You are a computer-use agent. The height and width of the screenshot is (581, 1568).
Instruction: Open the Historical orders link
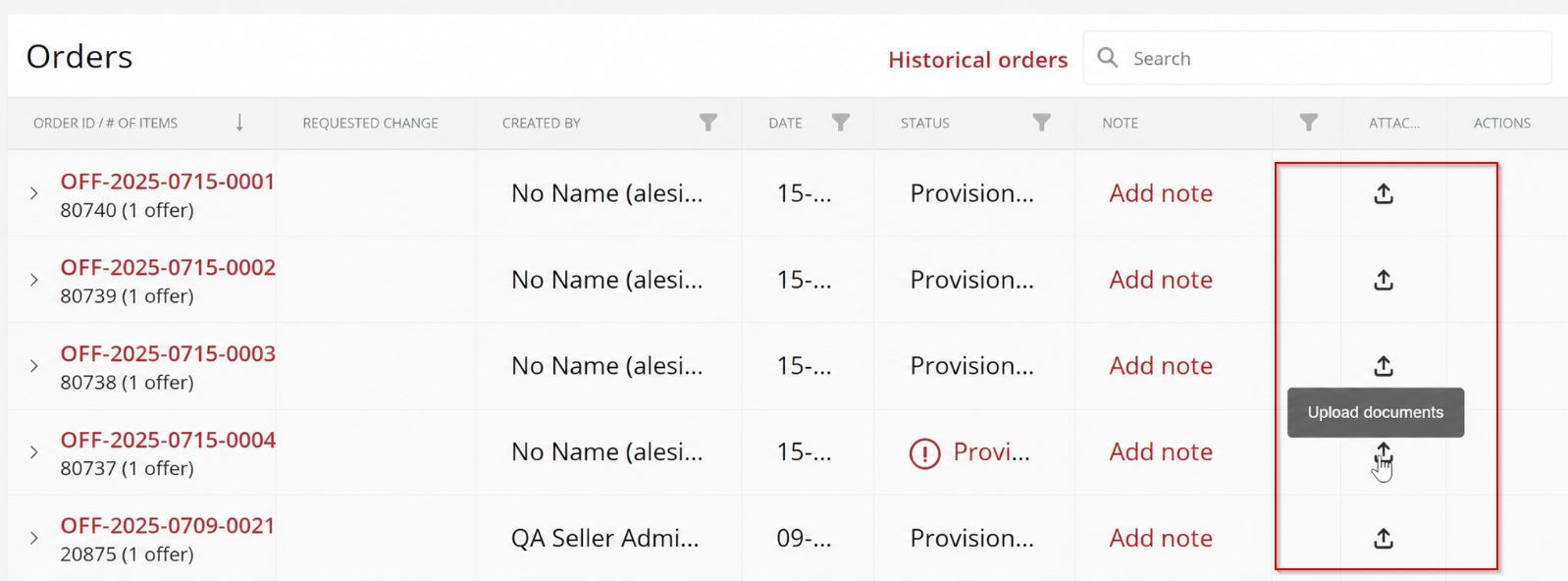click(977, 60)
